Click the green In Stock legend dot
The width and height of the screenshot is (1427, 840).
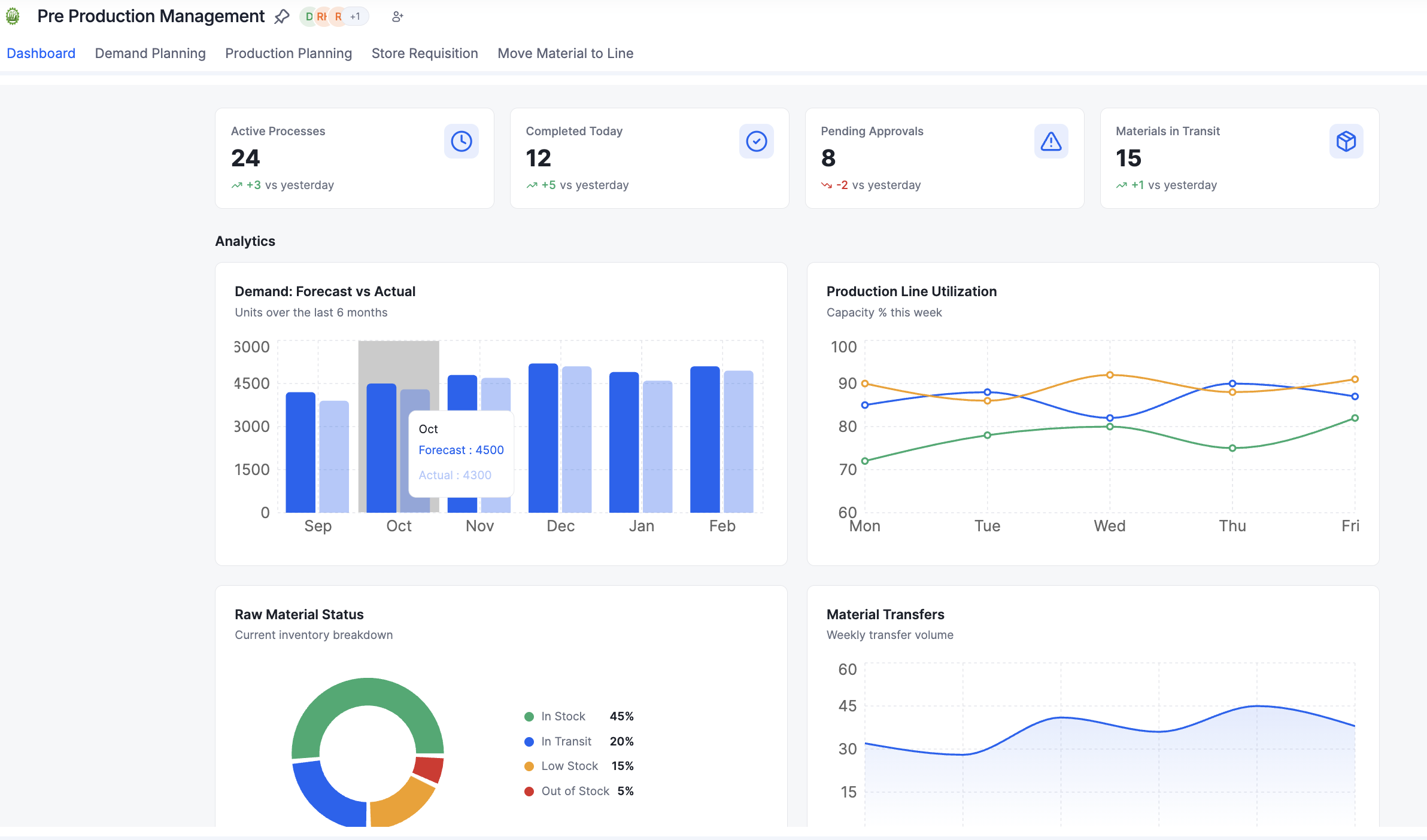click(529, 717)
